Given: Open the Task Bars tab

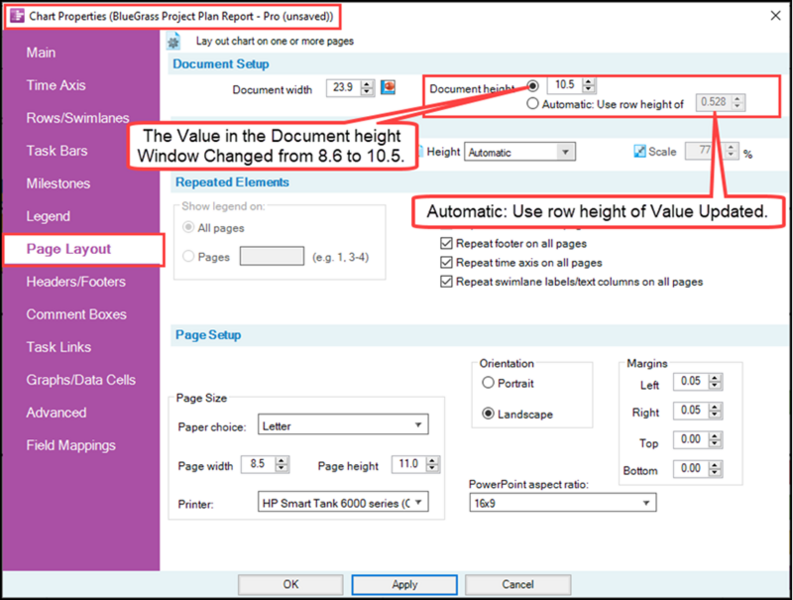Looking at the screenshot, I should coord(57,151).
